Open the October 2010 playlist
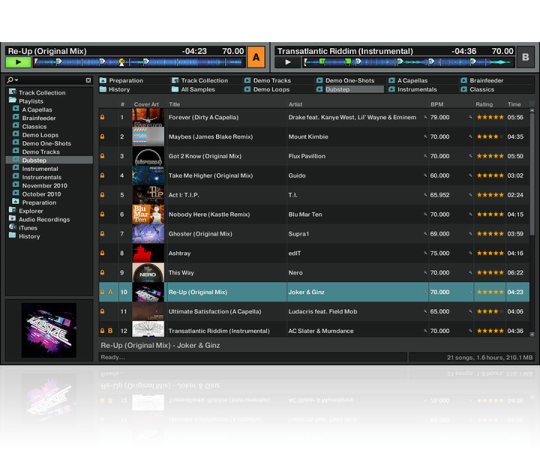 [41, 194]
